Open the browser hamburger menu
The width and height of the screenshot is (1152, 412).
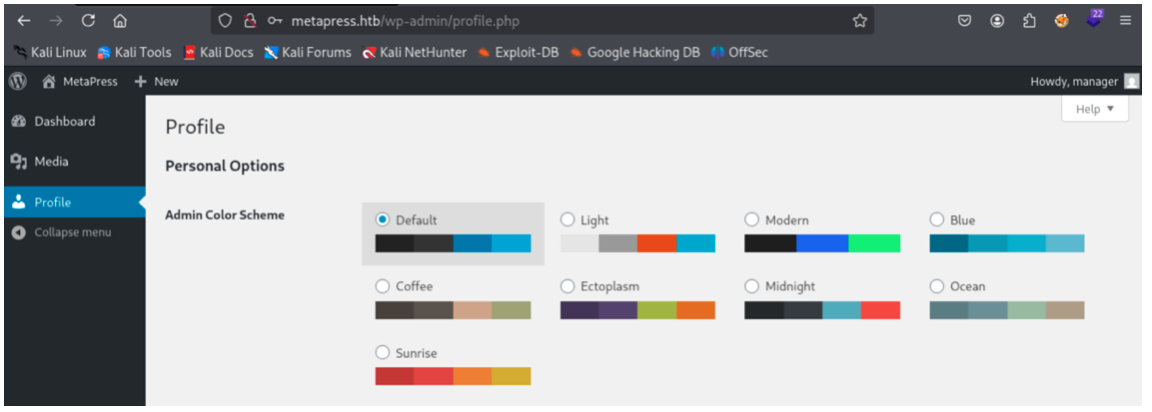click(x=1126, y=21)
